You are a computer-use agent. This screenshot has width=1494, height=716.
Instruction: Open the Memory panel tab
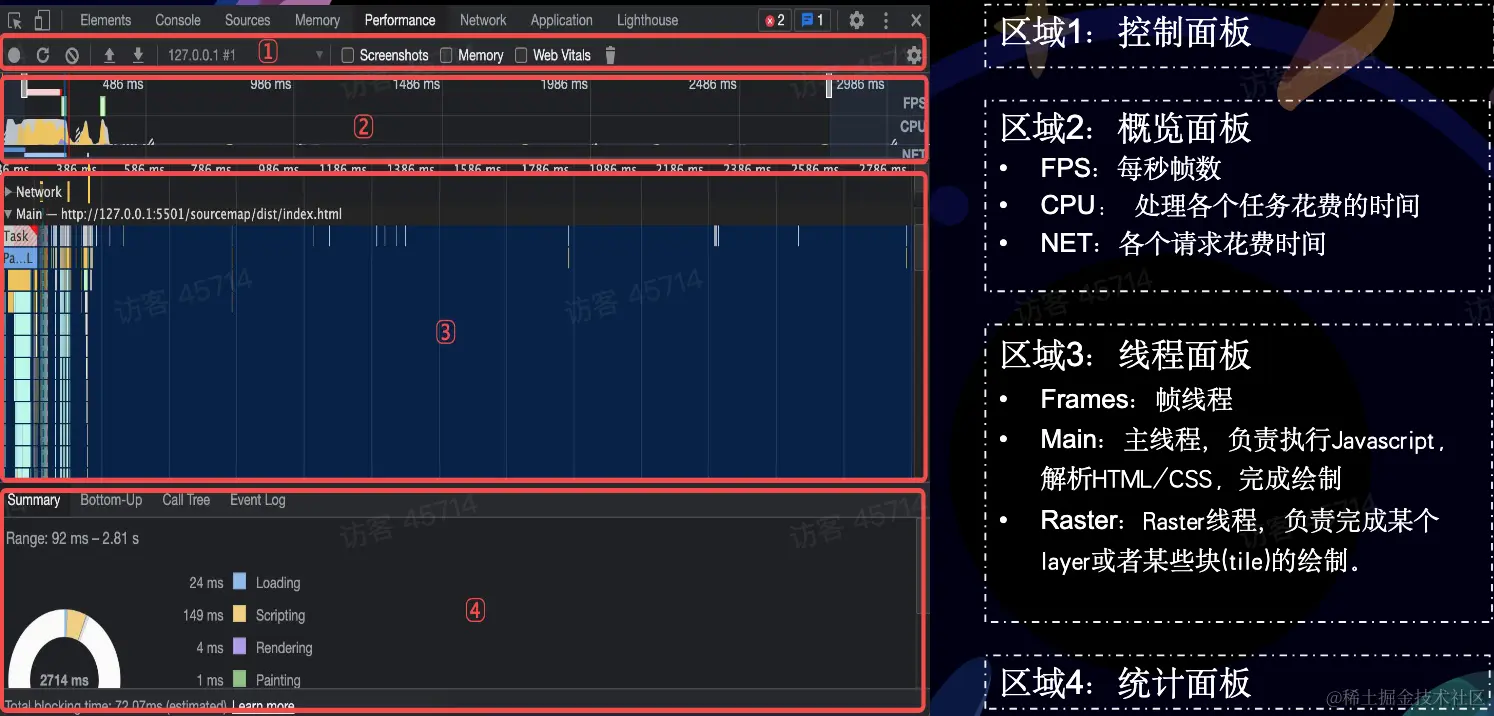pyautogui.click(x=317, y=20)
